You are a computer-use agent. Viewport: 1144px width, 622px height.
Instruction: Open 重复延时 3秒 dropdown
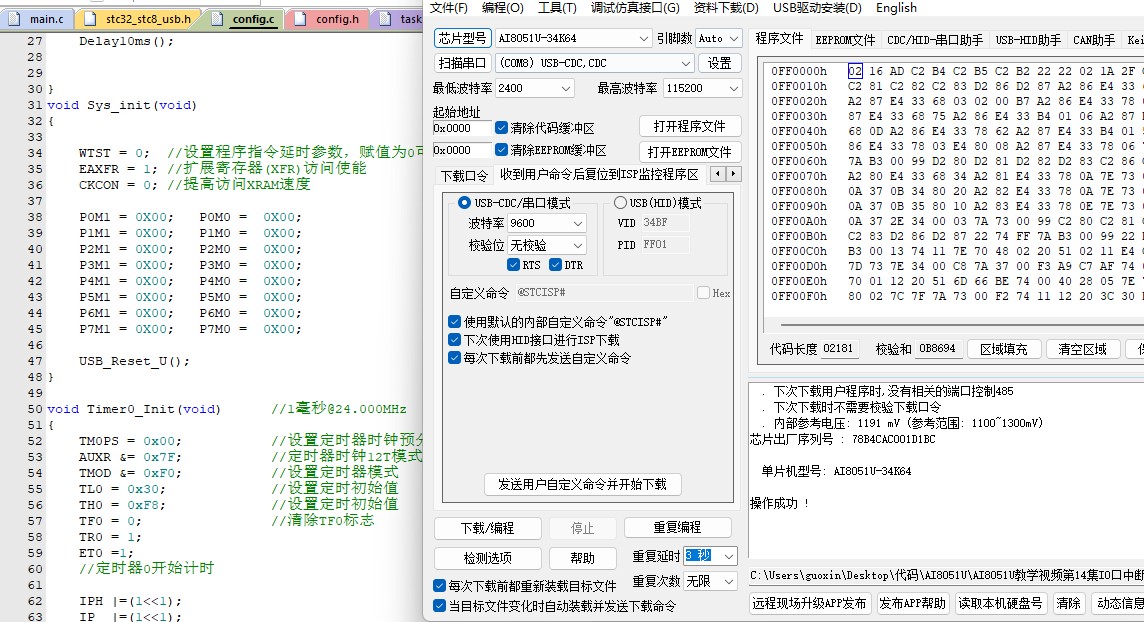coord(728,556)
